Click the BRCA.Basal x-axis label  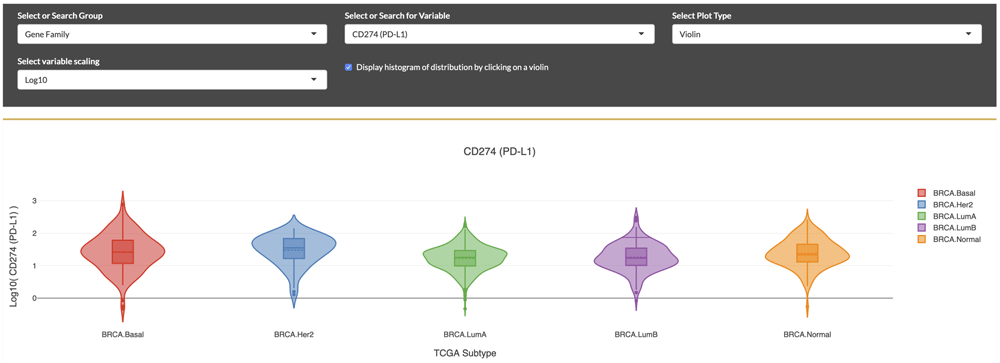point(122,334)
